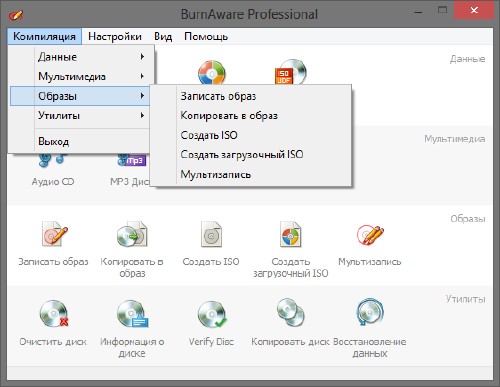
Task: Open the Настройки menu
Action: (115, 36)
